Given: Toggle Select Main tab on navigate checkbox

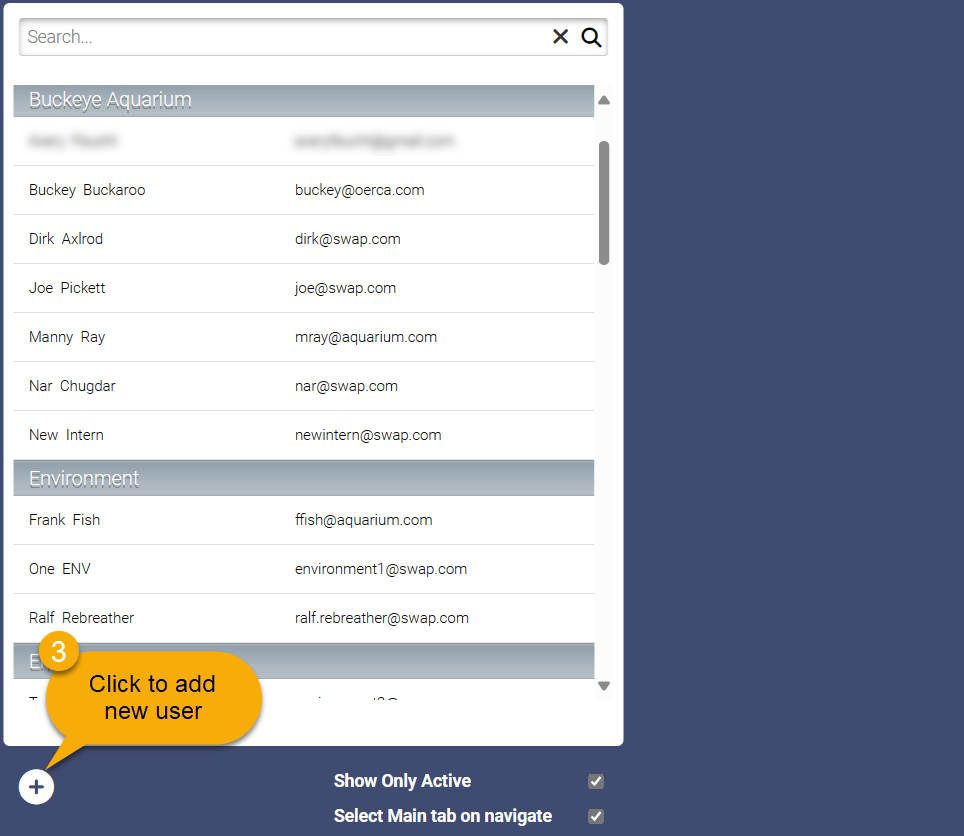Looking at the screenshot, I should 596,816.
